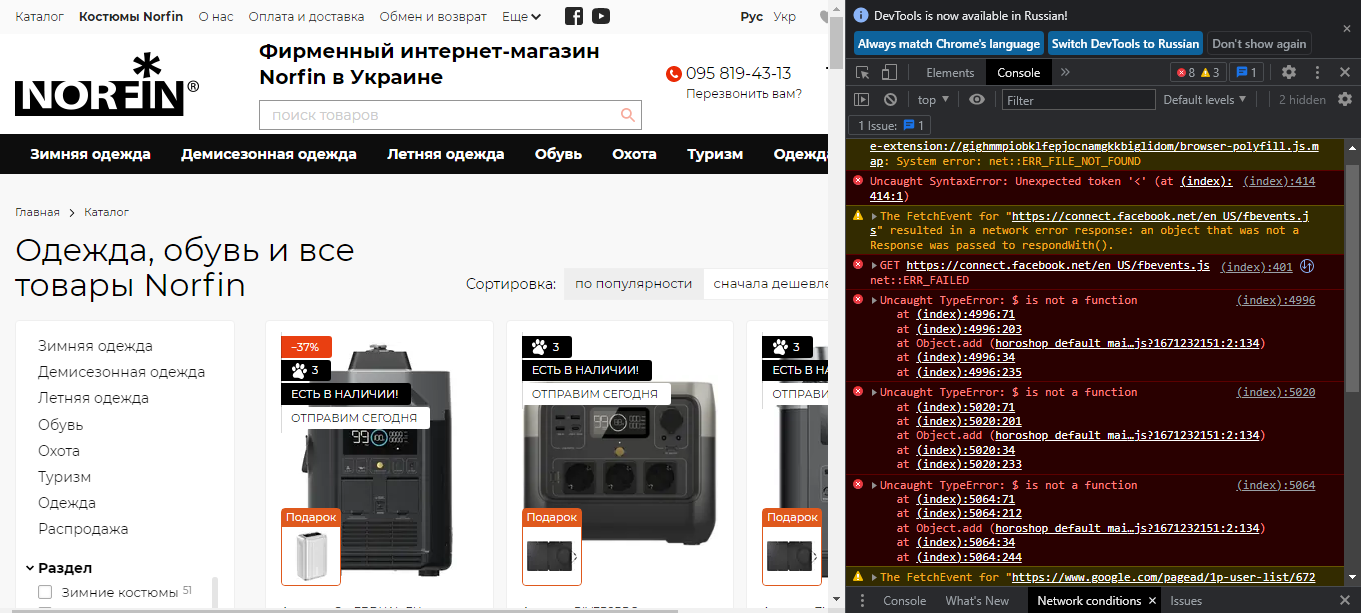Click the blue issues counter badge
The width and height of the screenshot is (1361, 613).
click(x=1247, y=72)
